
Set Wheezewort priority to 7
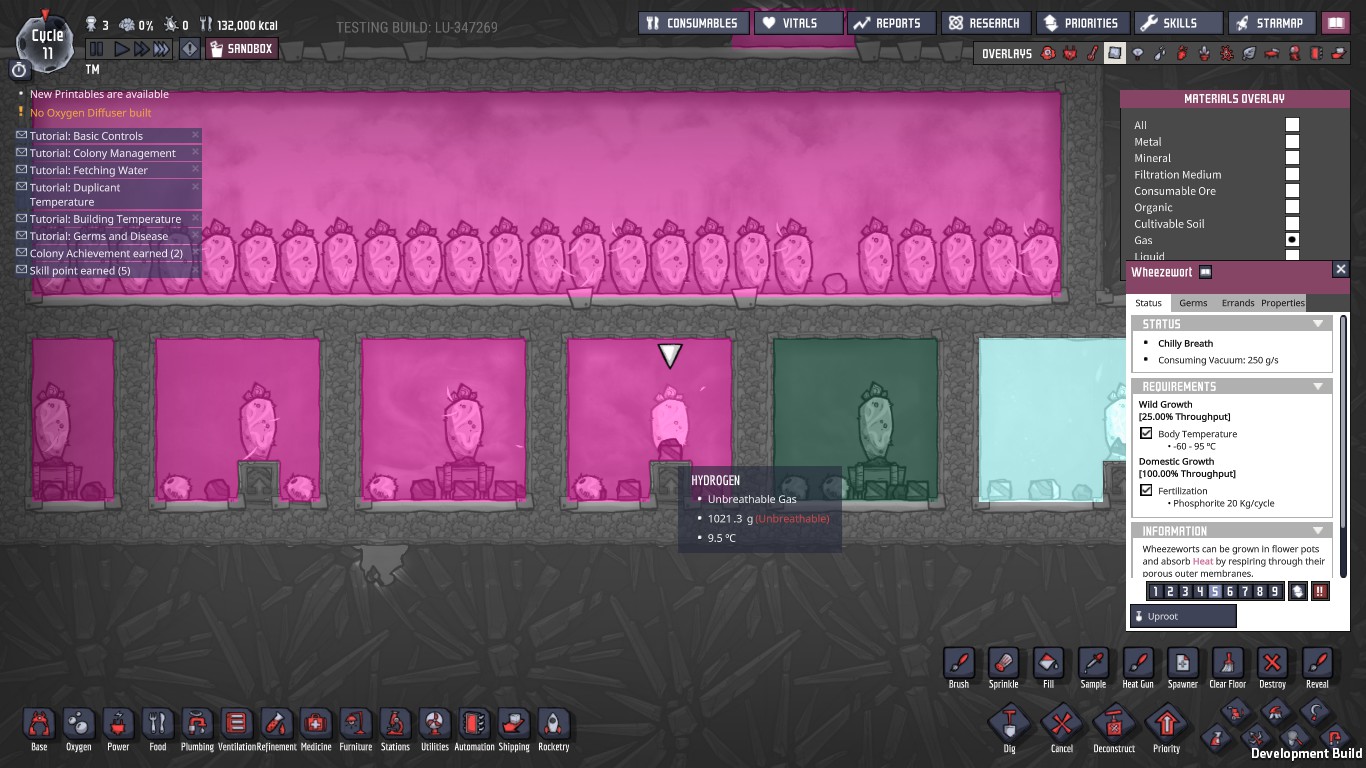1245,591
